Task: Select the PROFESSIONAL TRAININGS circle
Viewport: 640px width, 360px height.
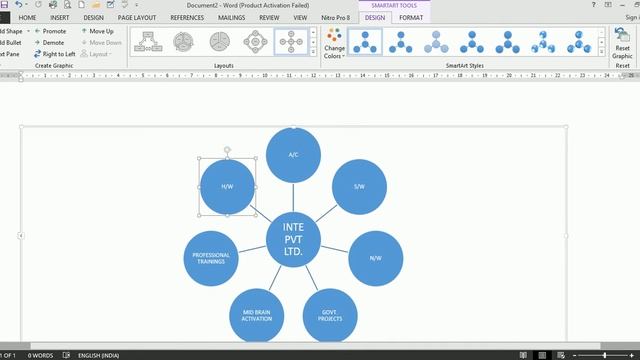Action: tap(211, 258)
